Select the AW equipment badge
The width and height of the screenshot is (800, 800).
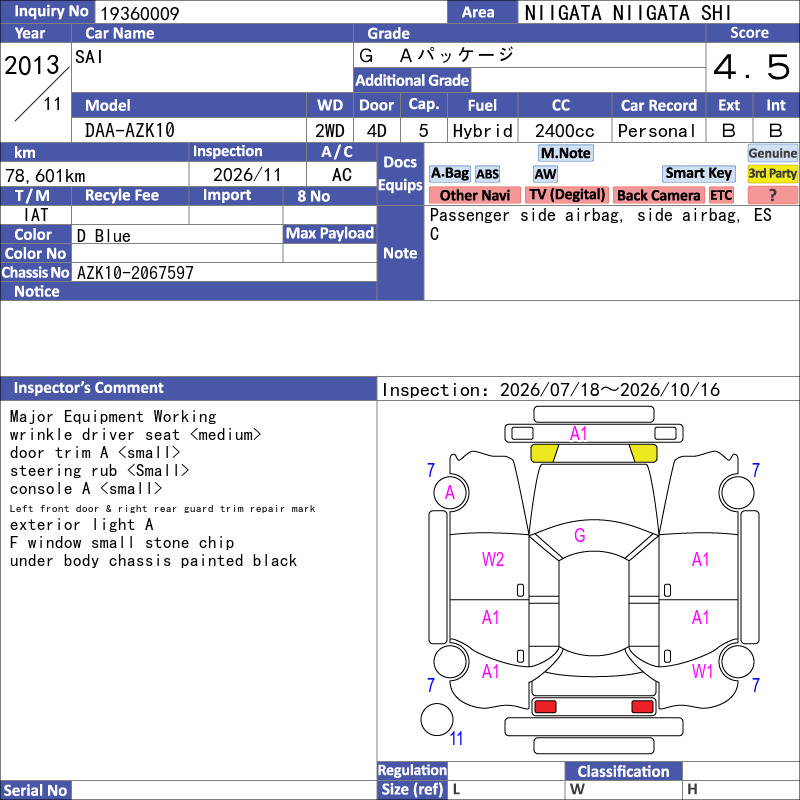[545, 174]
